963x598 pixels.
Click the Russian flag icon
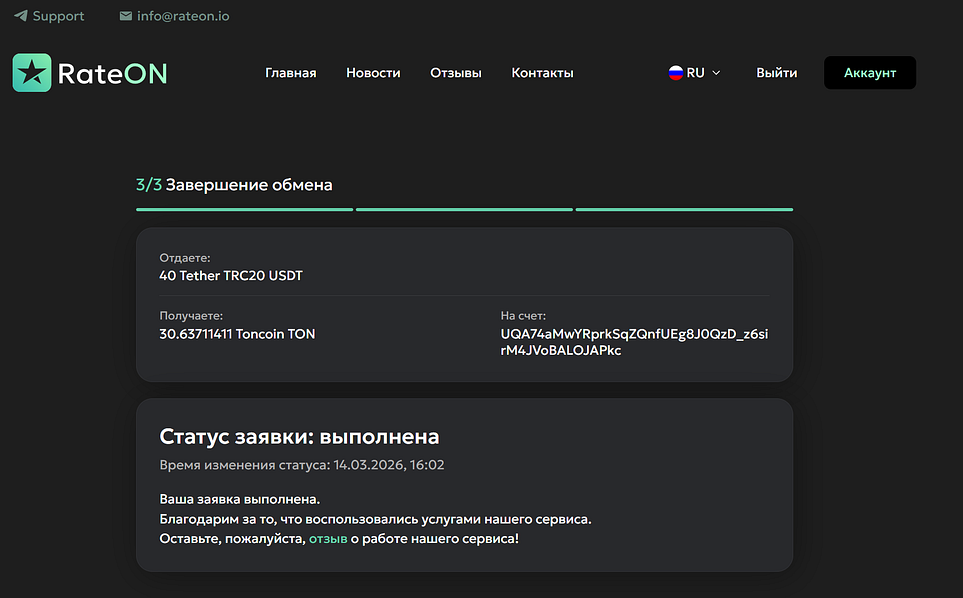(x=676, y=73)
